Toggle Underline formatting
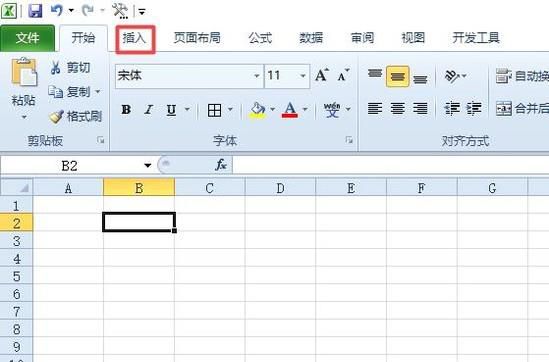Image resolution: width=549 pixels, height=362 pixels. [x=171, y=110]
